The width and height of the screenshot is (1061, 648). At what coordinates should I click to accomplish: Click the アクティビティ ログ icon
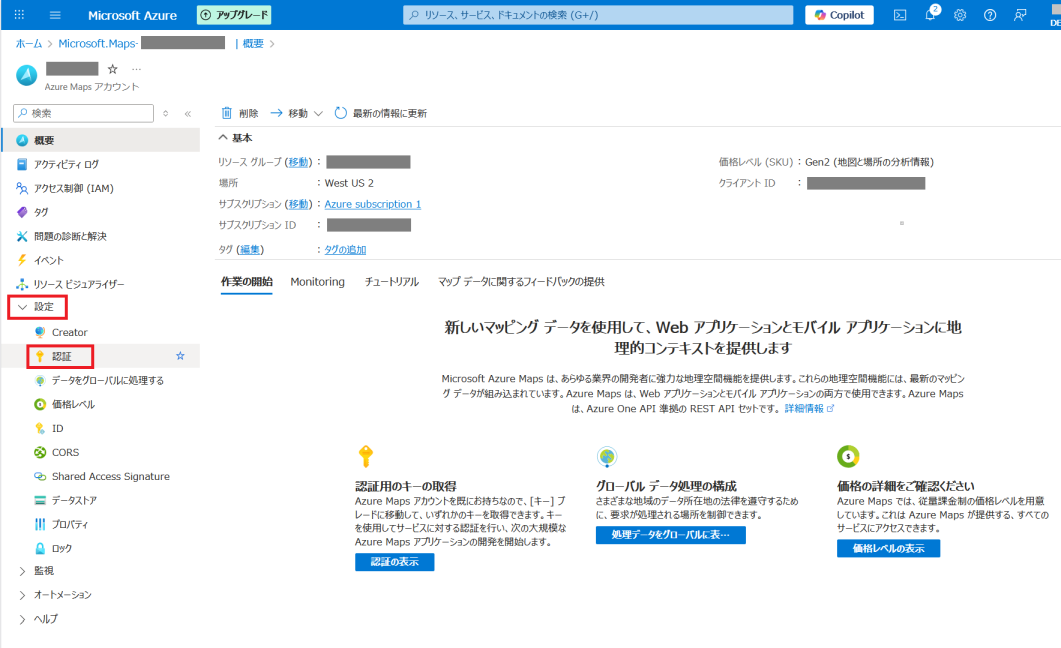tap(22, 164)
